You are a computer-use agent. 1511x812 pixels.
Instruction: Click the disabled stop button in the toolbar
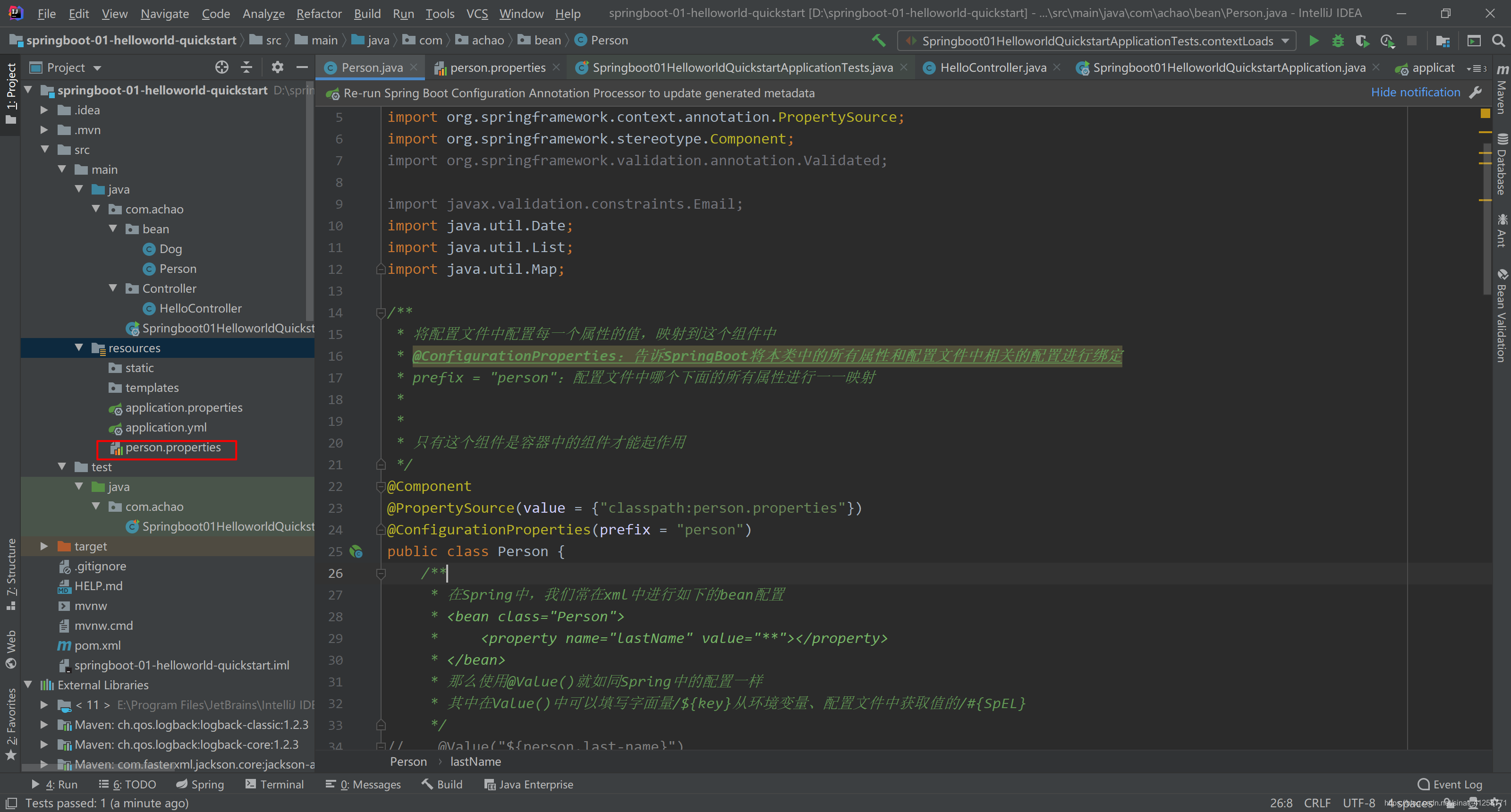pos(1412,41)
